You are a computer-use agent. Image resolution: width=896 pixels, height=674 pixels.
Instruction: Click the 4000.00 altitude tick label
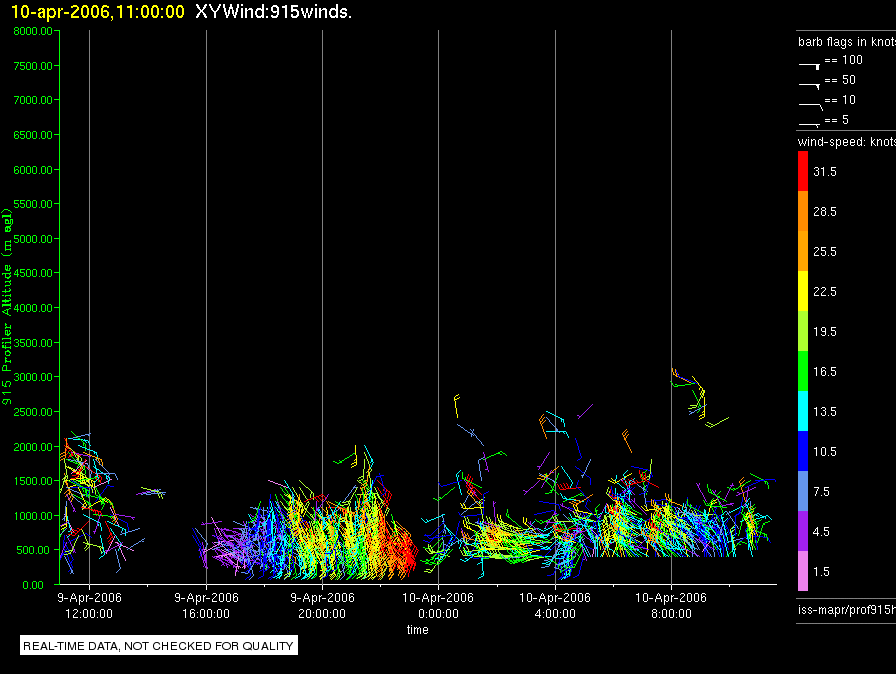[33, 308]
